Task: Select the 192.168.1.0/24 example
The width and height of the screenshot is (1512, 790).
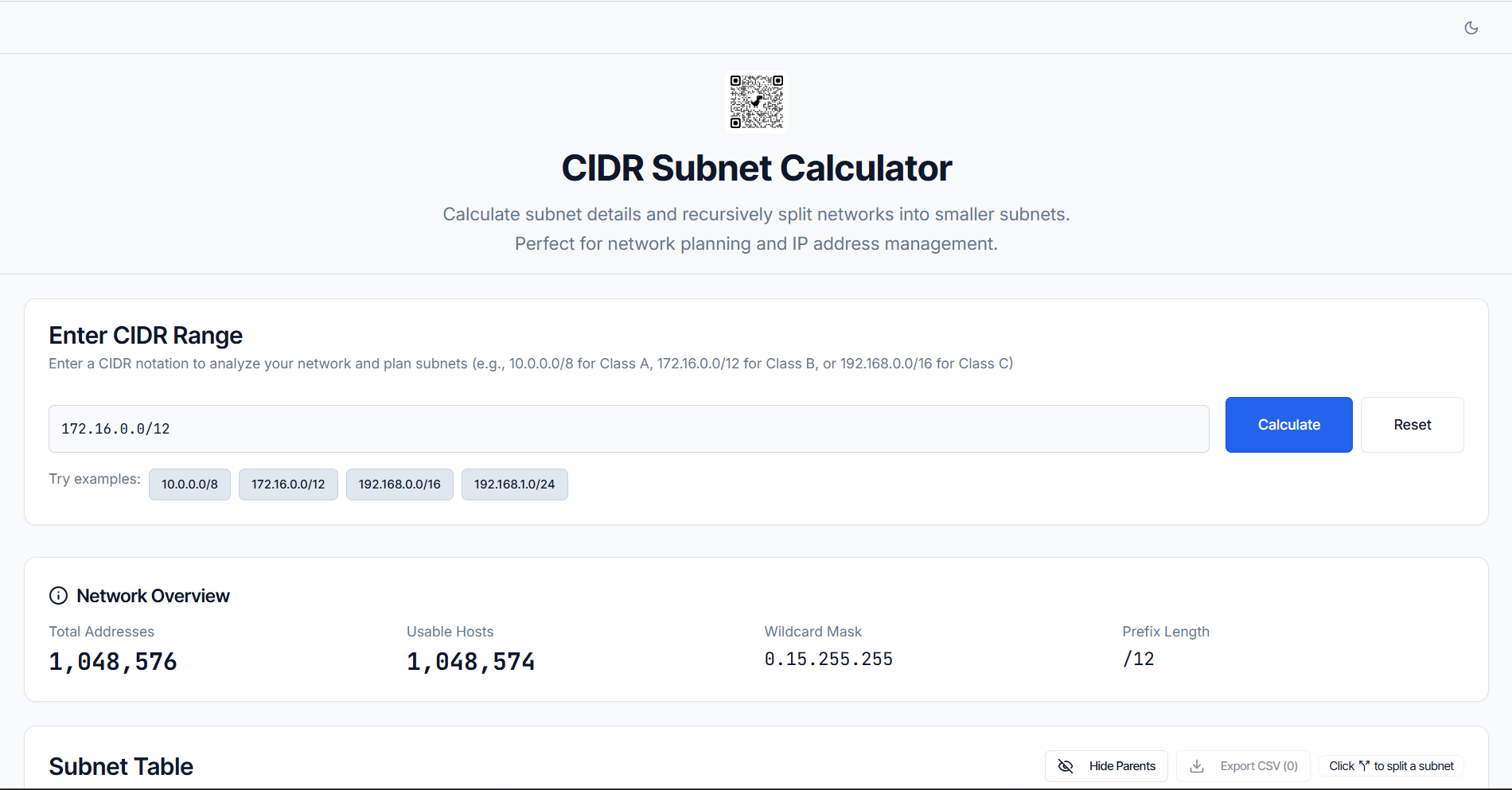Action: [x=515, y=485]
